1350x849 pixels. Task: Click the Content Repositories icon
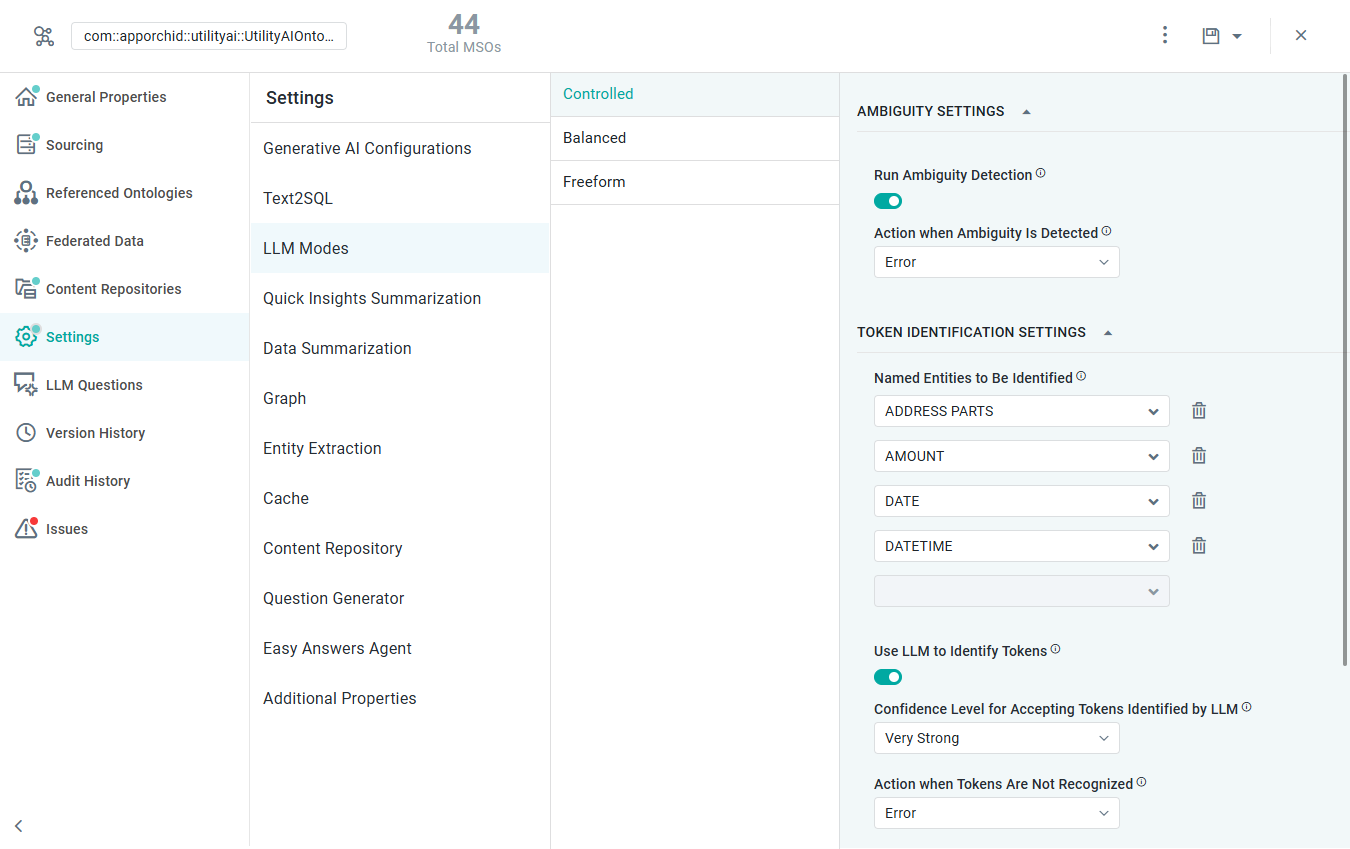click(x=26, y=289)
